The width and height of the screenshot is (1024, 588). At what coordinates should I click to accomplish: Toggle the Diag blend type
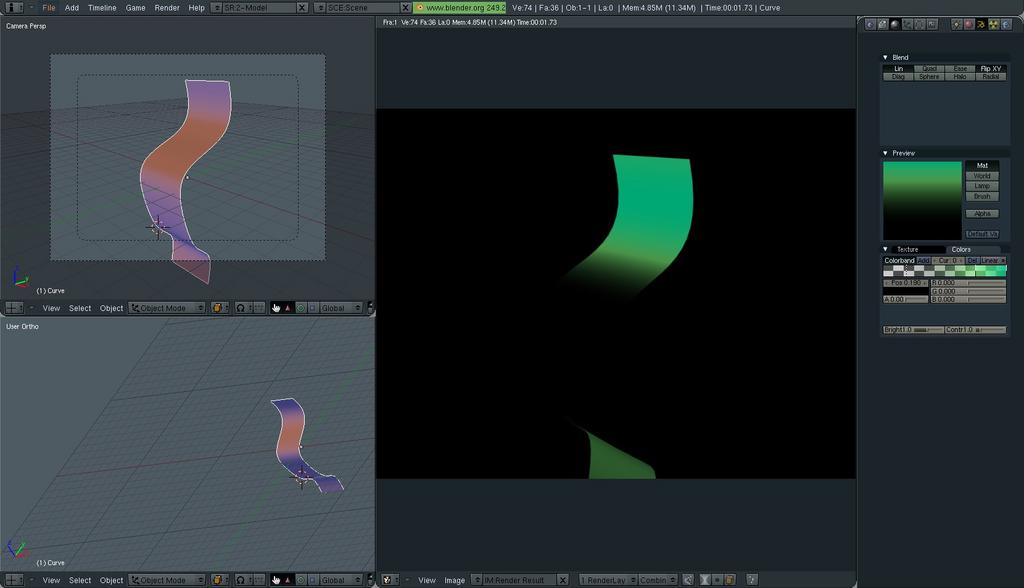(898, 76)
